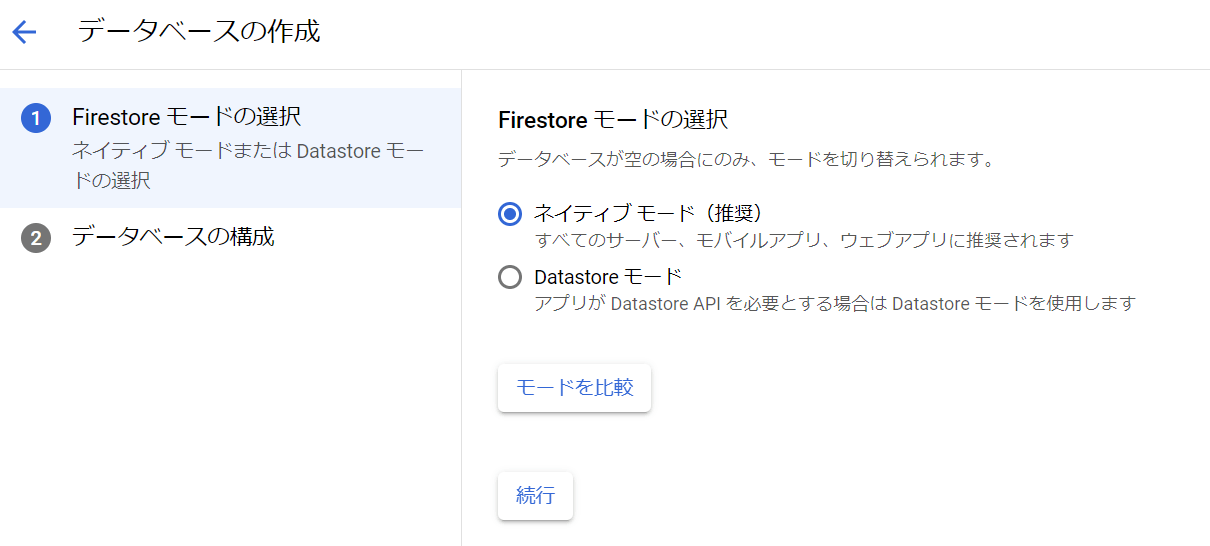Click the text about データベースが空の場合
This screenshot has height=546, width=1210.
pos(746,159)
